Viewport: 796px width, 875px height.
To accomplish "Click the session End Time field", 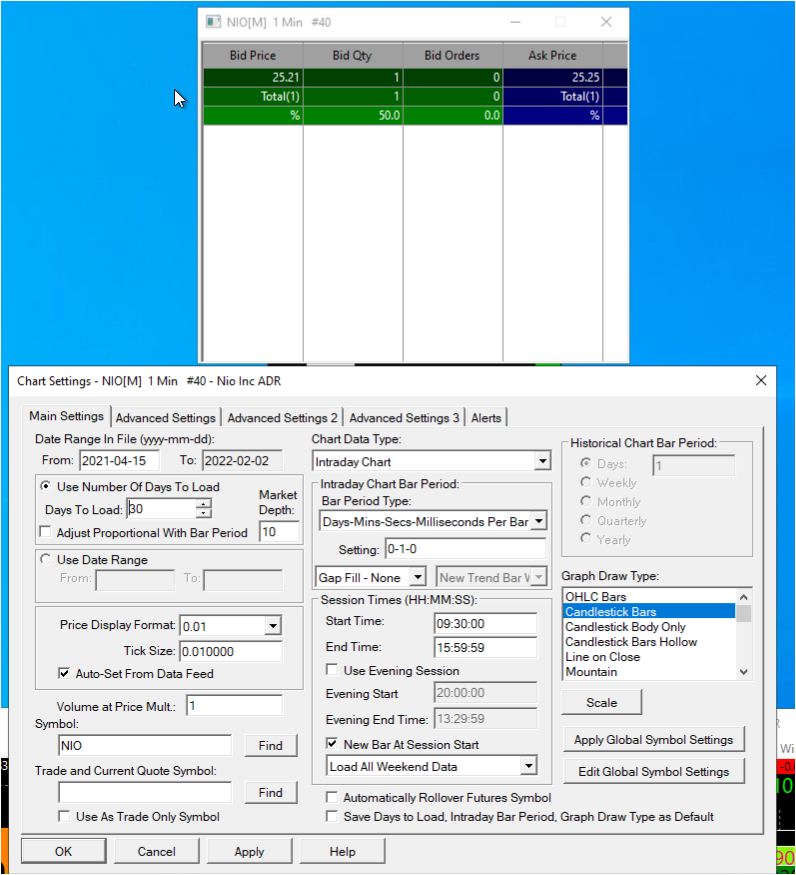I will 485,647.
